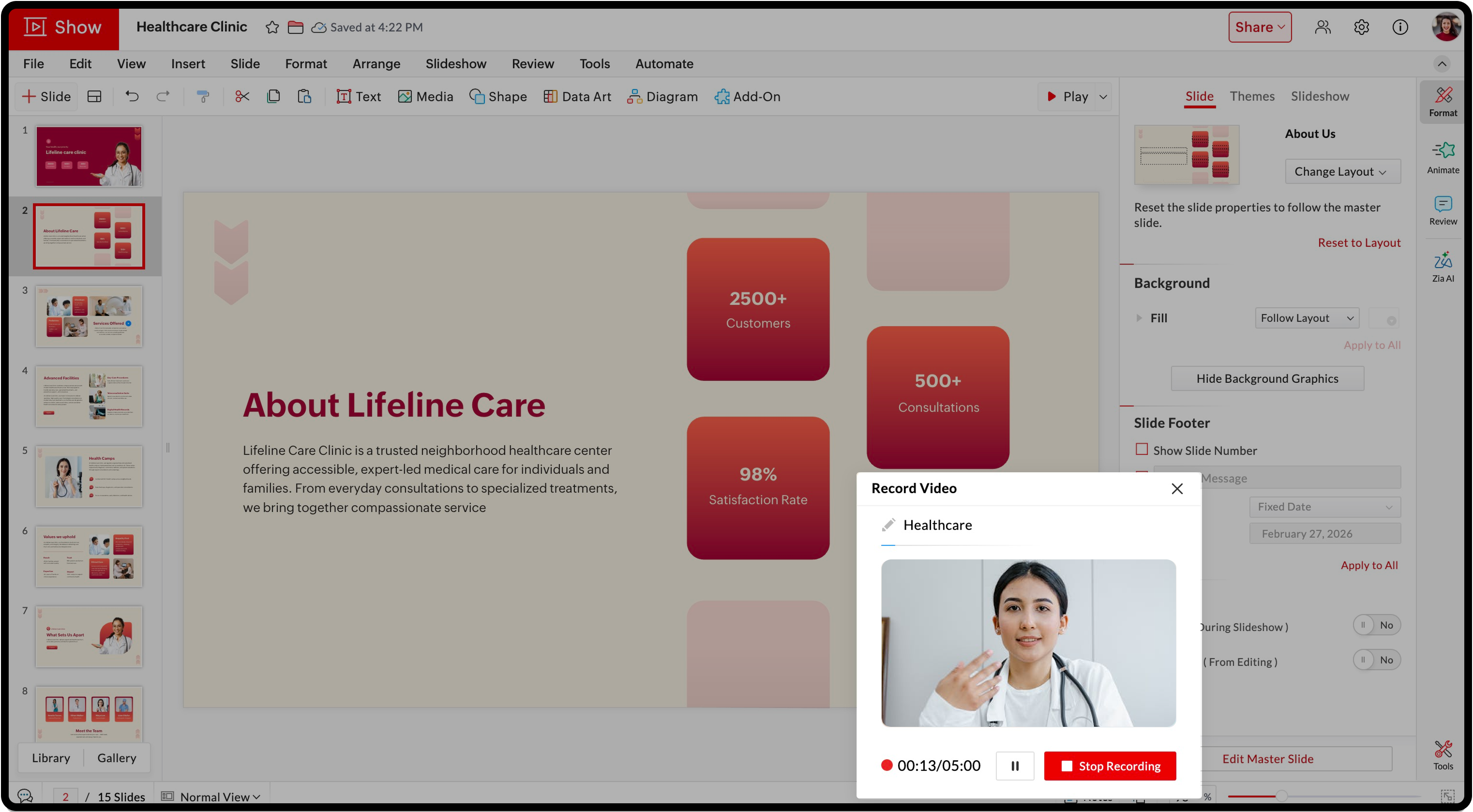Toggle the From Editing No switch

[x=1376, y=660]
